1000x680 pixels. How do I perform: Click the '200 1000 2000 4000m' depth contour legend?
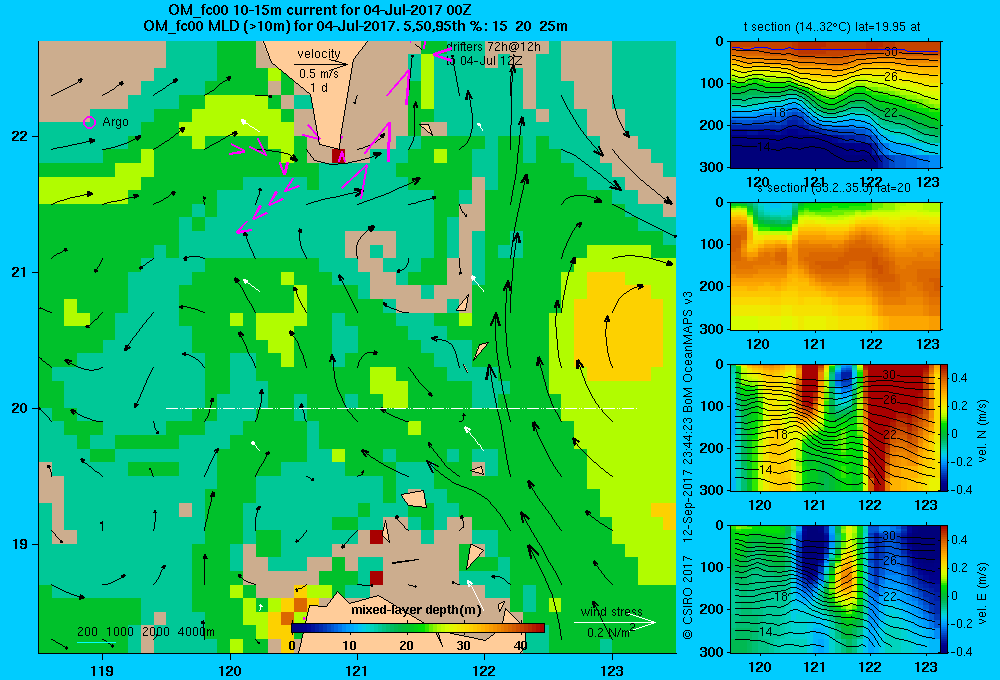[x=146, y=632]
